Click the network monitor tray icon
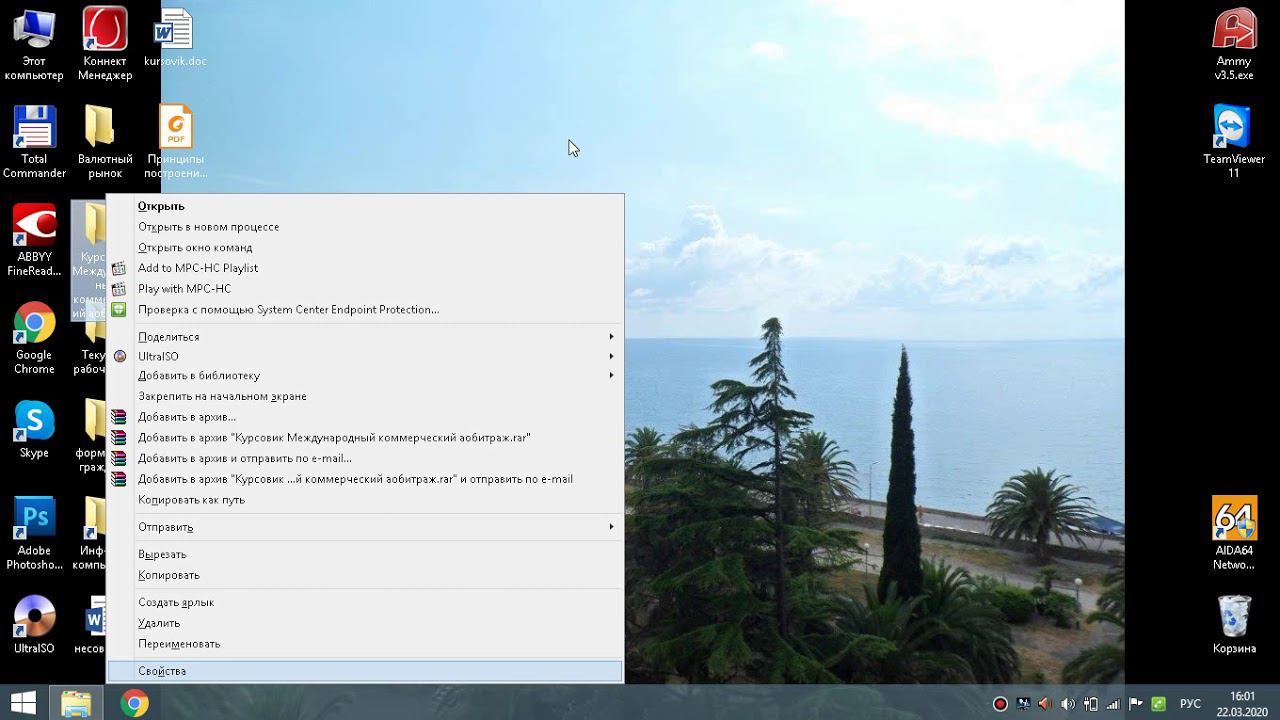The width and height of the screenshot is (1280, 720). pos(1023,704)
